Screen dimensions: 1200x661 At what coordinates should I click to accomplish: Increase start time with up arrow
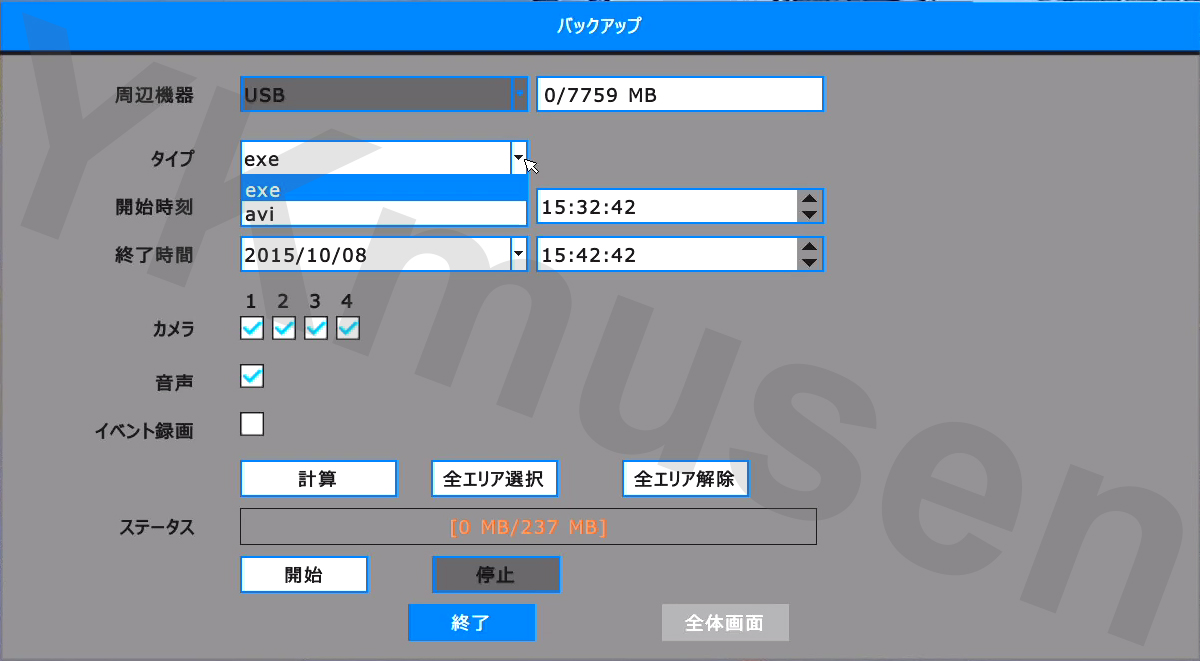(811, 198)
